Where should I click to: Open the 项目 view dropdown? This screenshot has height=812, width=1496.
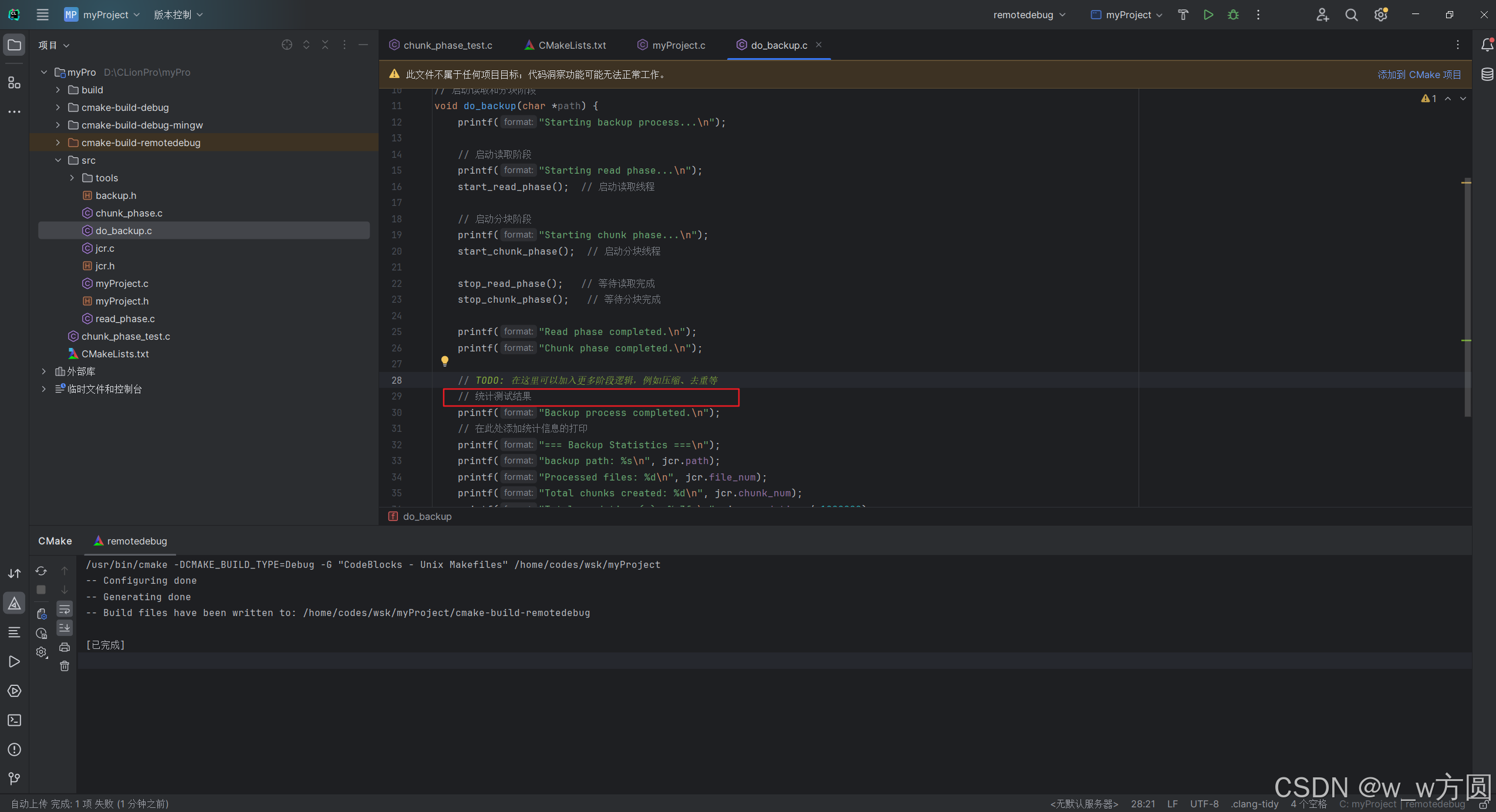coord(54,45)
